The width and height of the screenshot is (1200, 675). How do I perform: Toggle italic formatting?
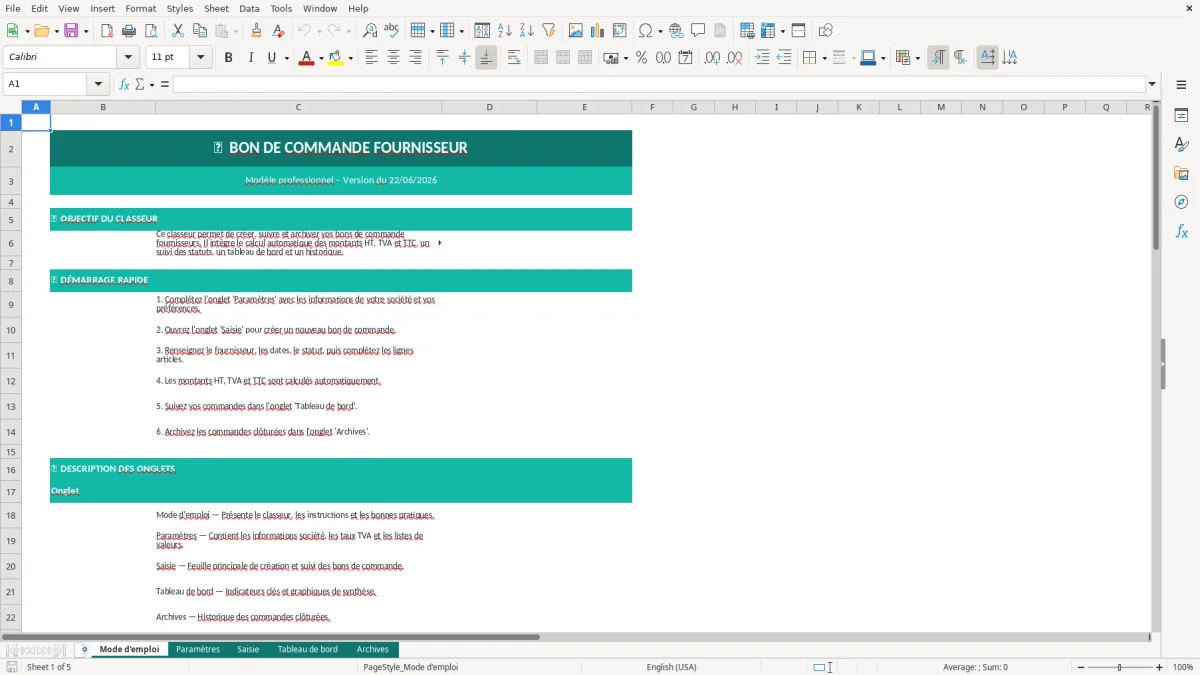point(250,58)
